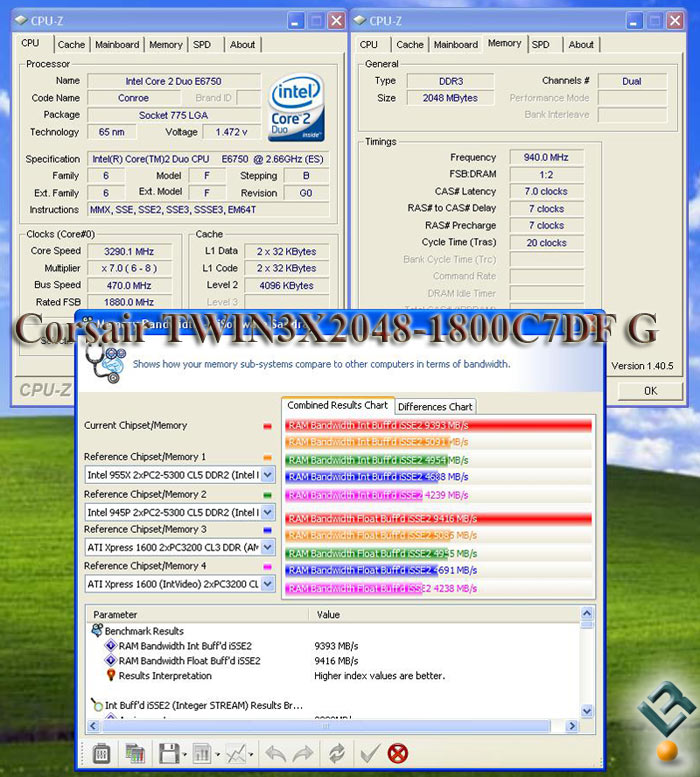Open Mainboard tab in right CPU-Z window
The width and height of the screenshot is (700, 777).
tap(456, 45)
